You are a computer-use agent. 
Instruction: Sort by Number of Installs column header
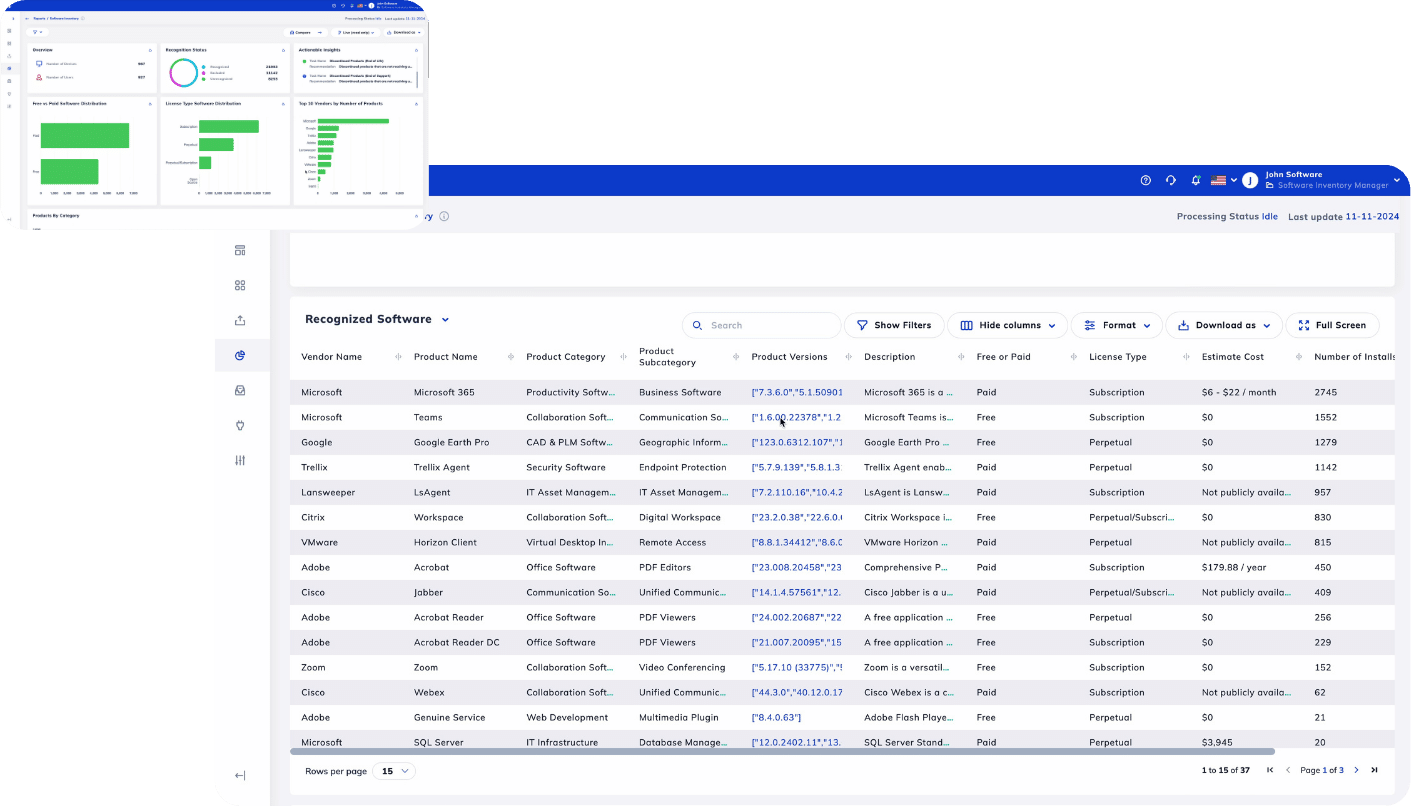tap(1354, 357)
